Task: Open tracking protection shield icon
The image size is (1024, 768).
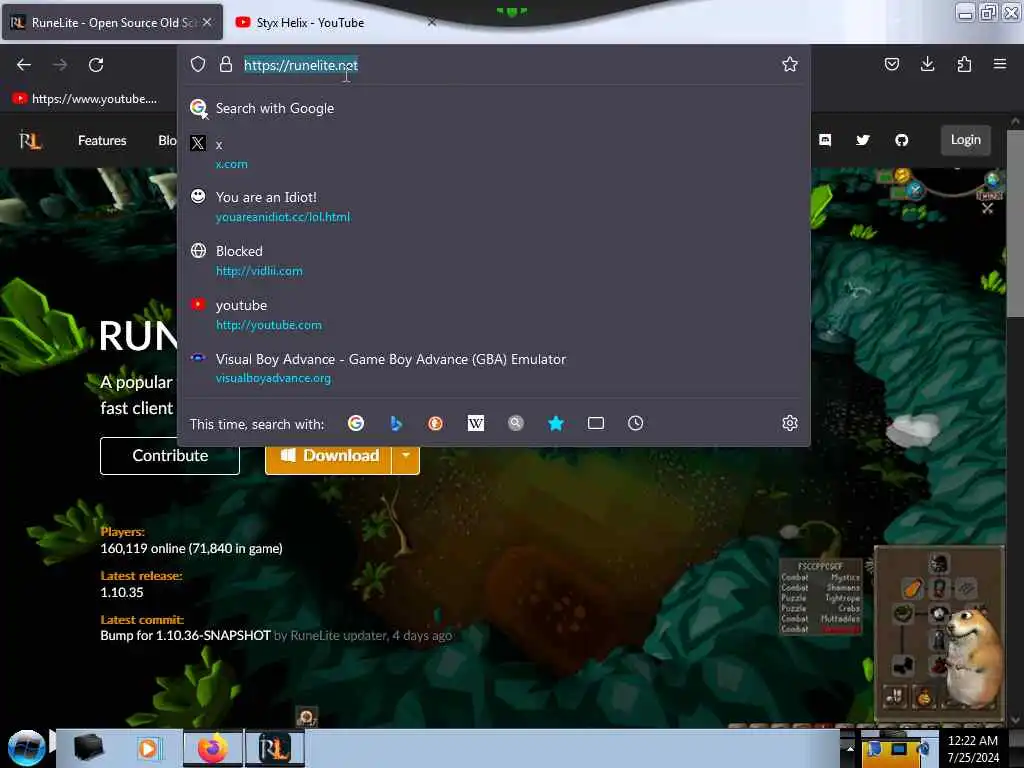Action: point(198,64)
